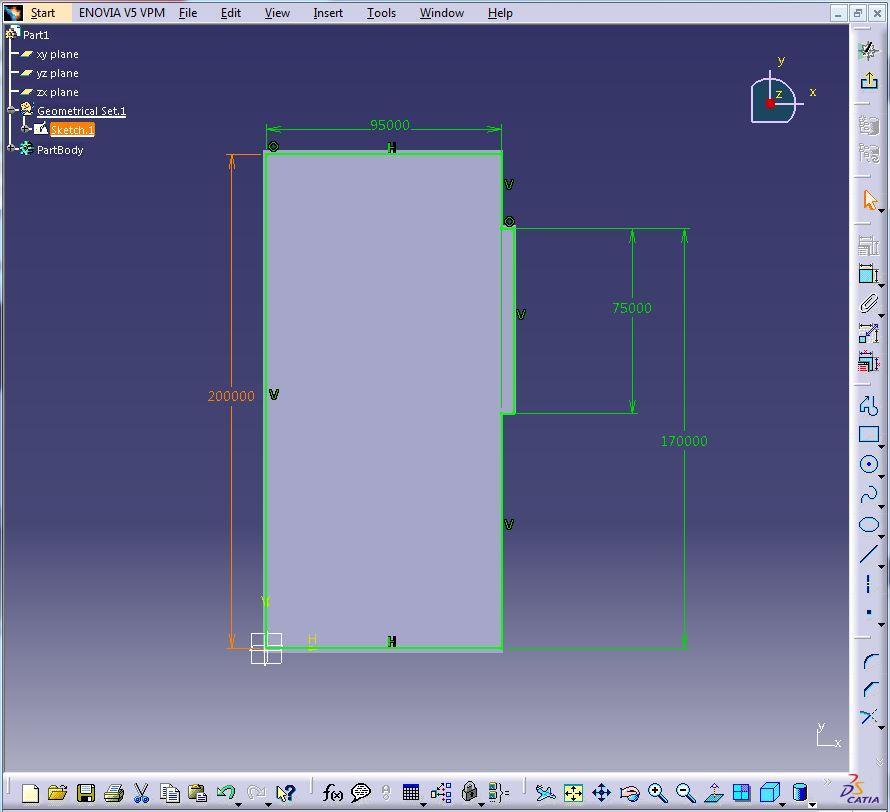
Task: Click the Isometric View cube icon
Action: click(770, 792)
